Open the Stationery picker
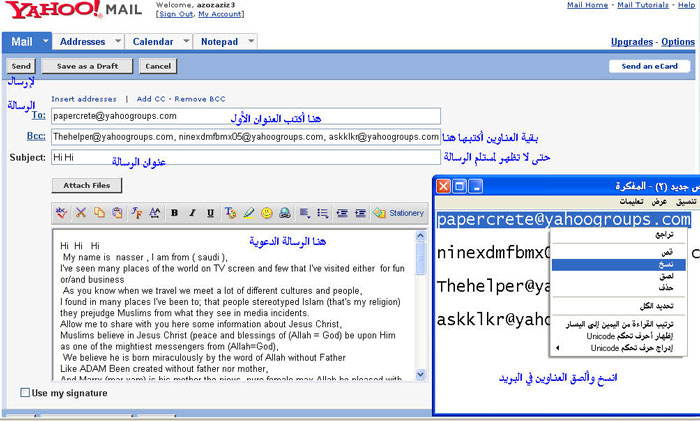This screenshot has width=700, height=421. (399, 213)
